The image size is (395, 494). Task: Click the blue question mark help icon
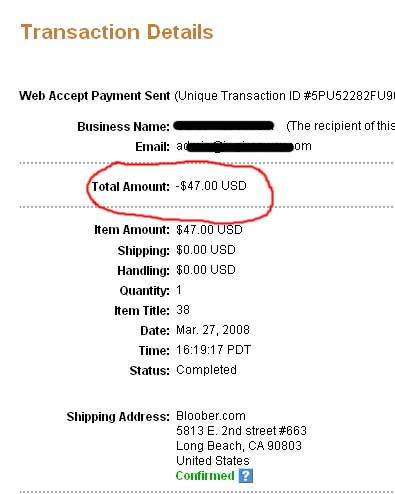point(246,476)
